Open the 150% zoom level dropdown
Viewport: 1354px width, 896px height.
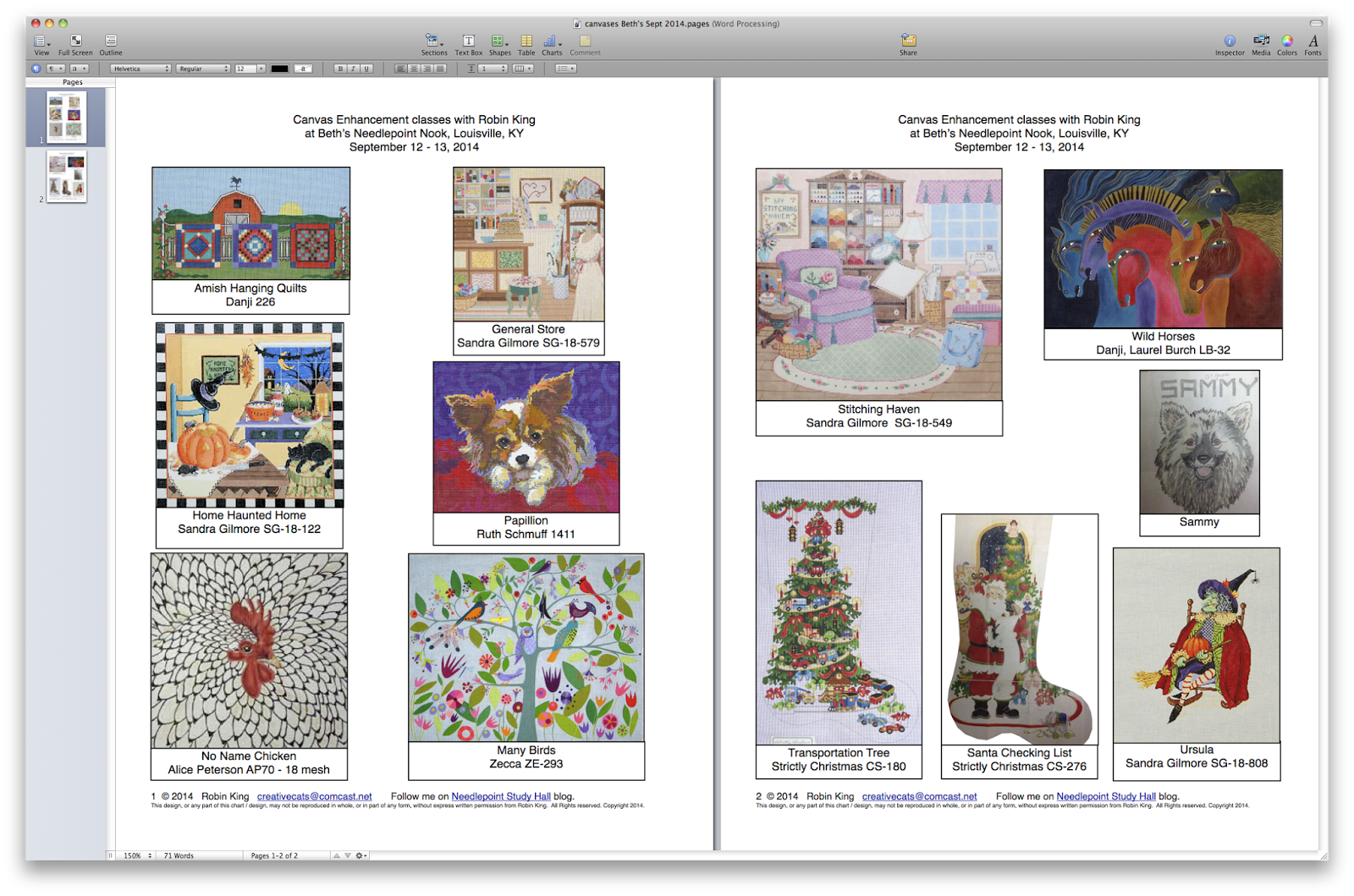point(137,855)
